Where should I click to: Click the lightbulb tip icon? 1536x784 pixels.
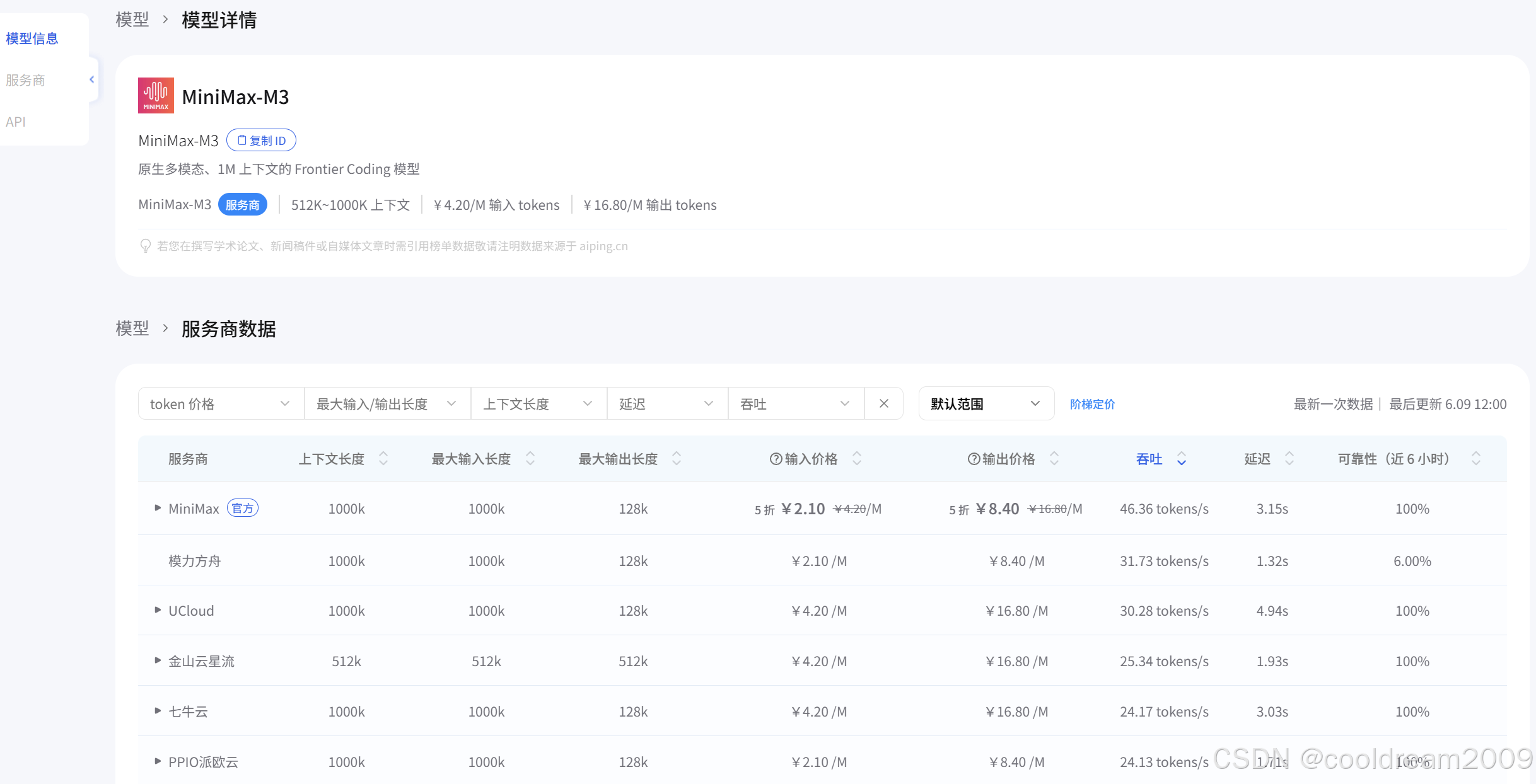[x=145, y=246]
